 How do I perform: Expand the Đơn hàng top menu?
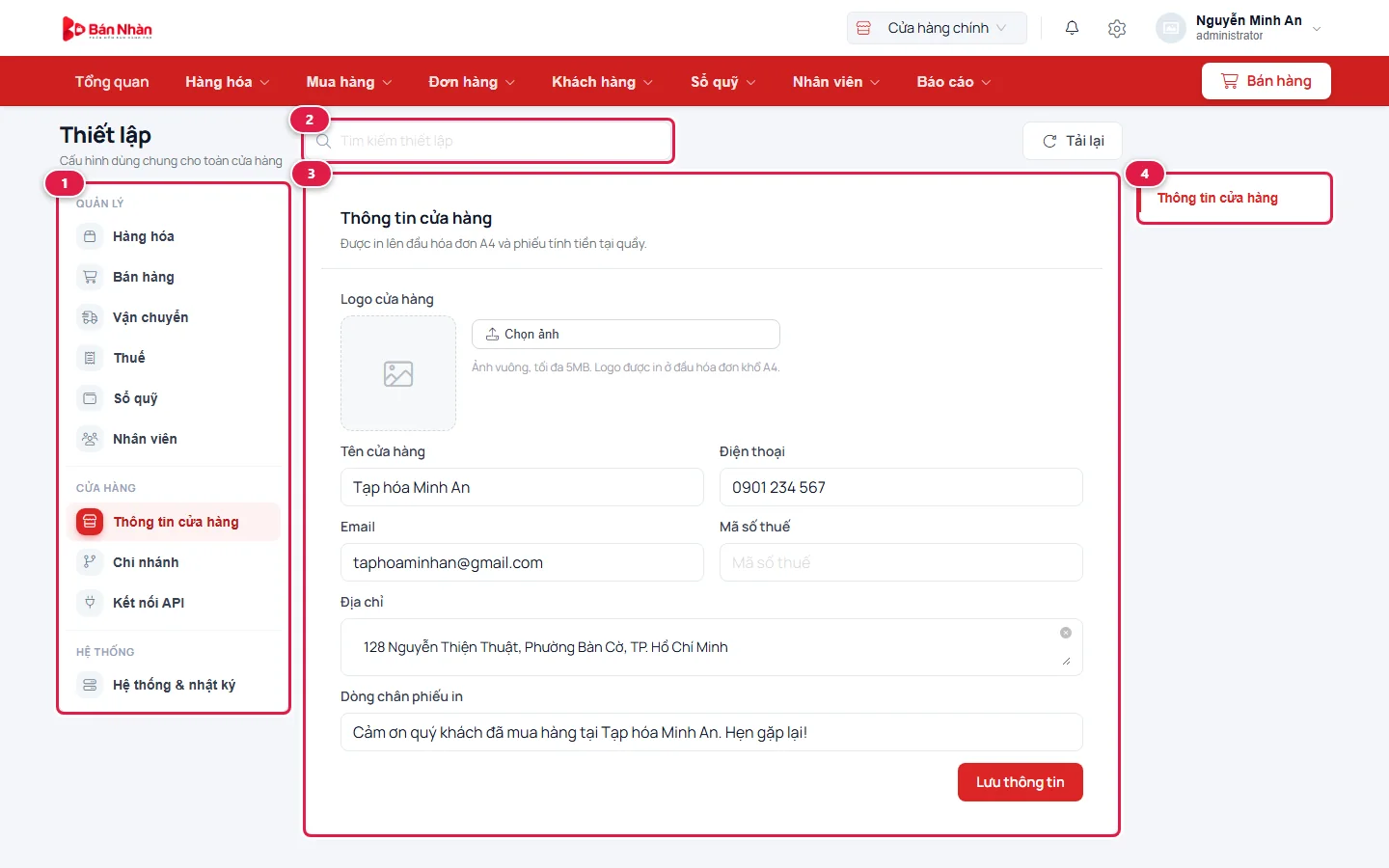click(x=472, y=82)
